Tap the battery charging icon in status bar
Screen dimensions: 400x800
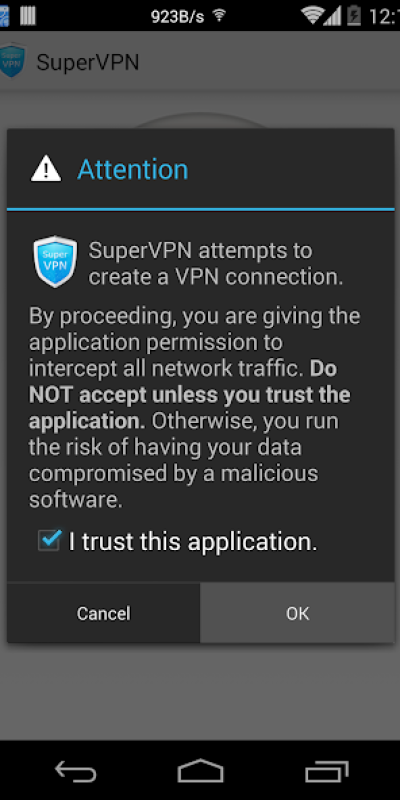point(354,16)
